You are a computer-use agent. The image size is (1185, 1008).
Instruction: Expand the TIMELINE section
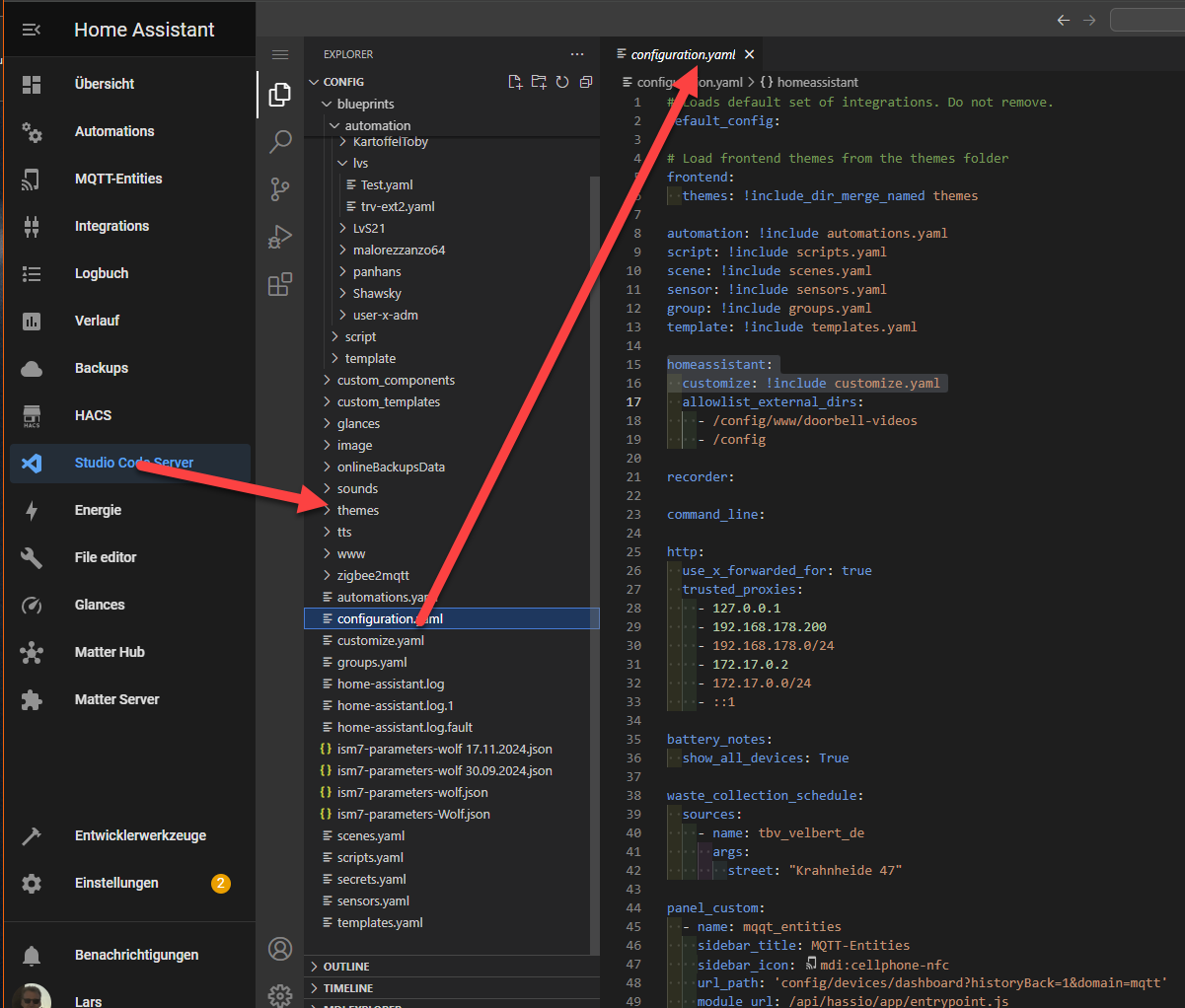(347, 988)
